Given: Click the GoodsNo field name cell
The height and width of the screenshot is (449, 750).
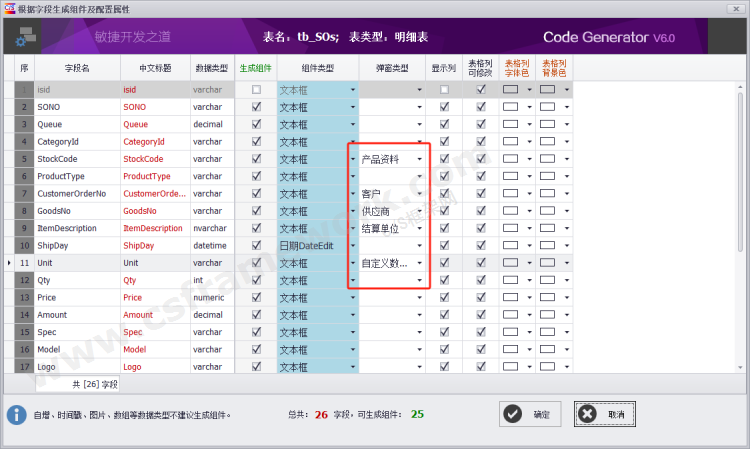Looking at the screenshot, I should (x=77, y=211).
